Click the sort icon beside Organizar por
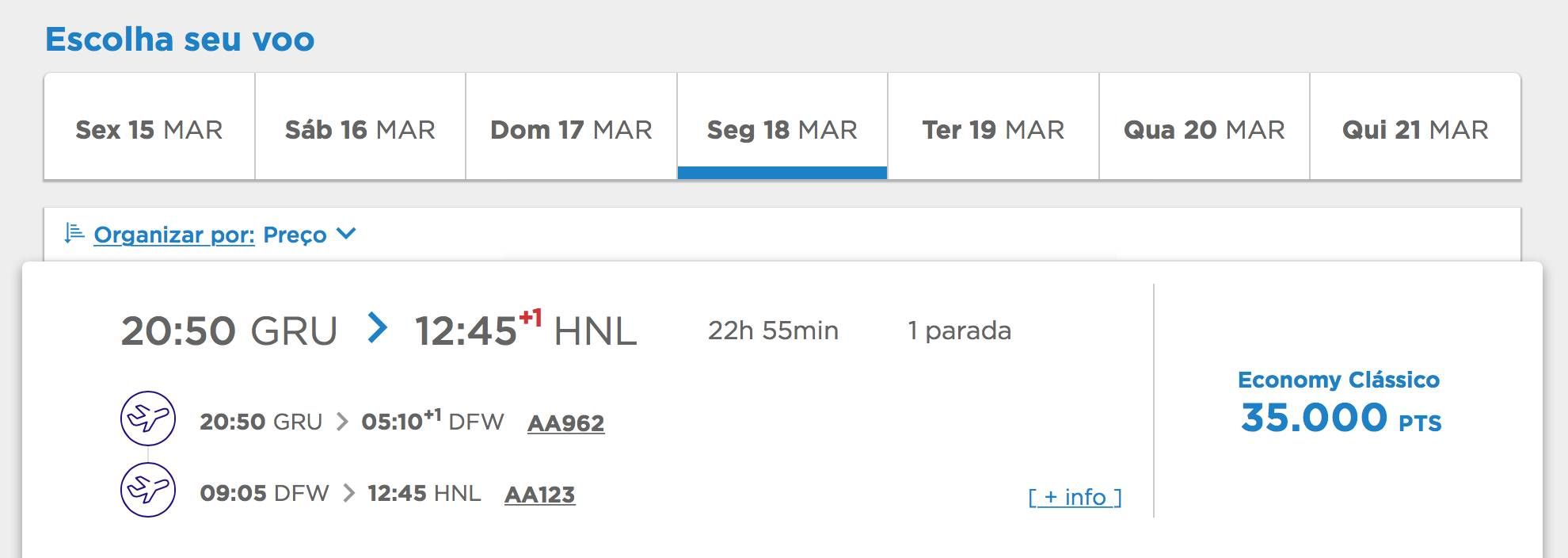This screenshot has width=1568, height=558. pyautogui.click(x=74, y=234)
